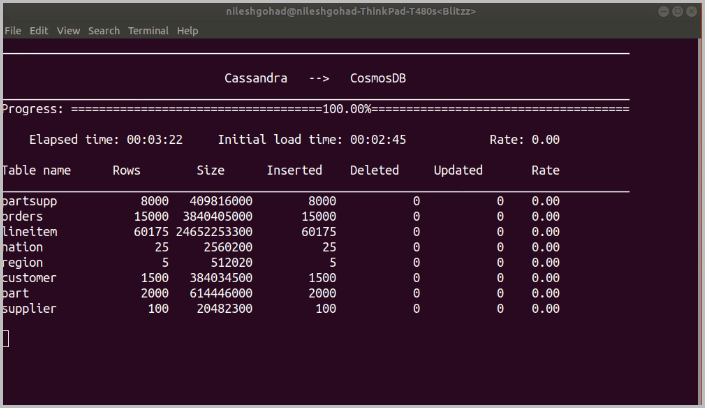The image size is (705, 408).
Task: Open the View menu
Action: click(68, 31)
